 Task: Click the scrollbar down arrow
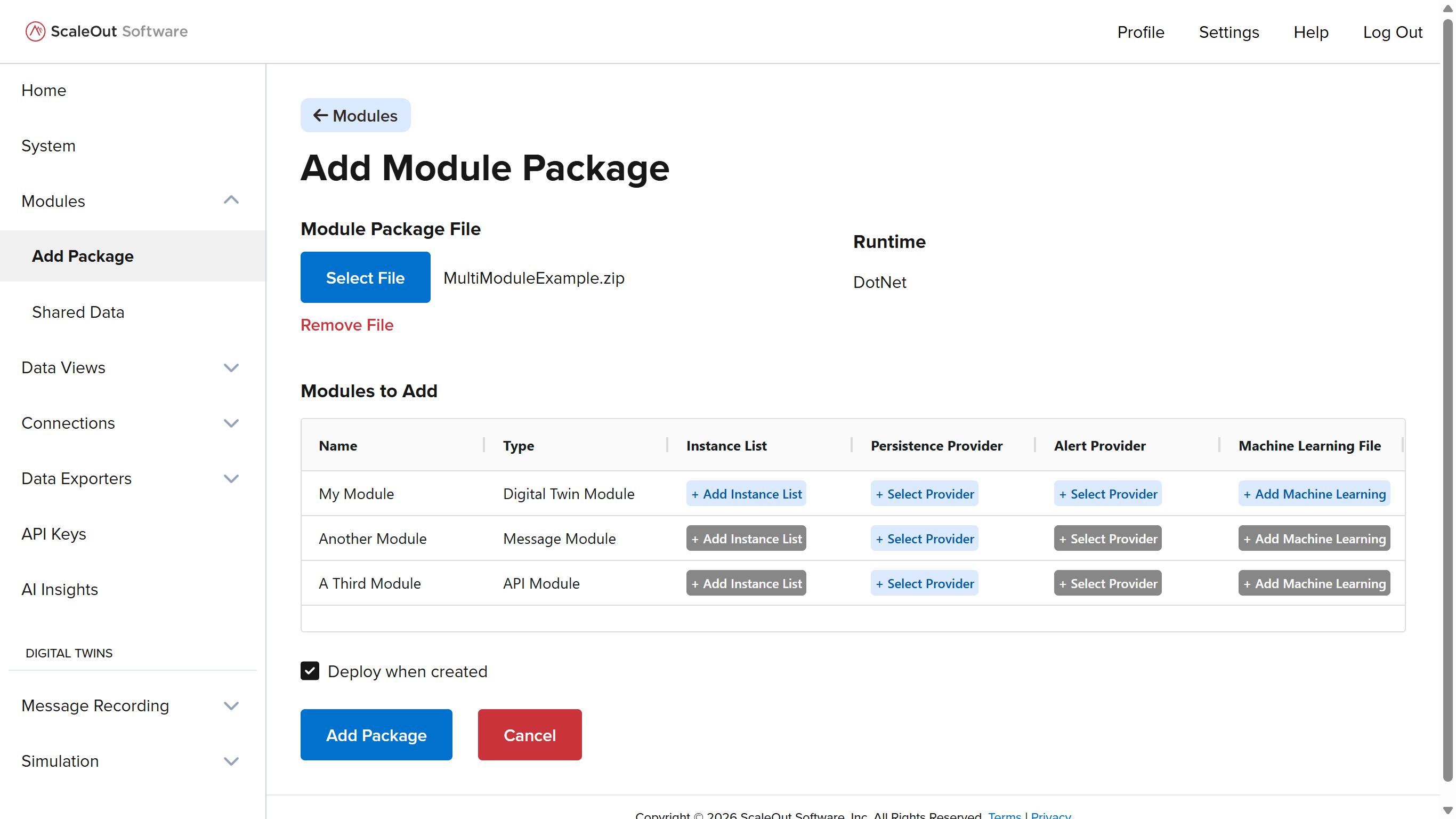pyautogui.click(x=1447, y=810)
